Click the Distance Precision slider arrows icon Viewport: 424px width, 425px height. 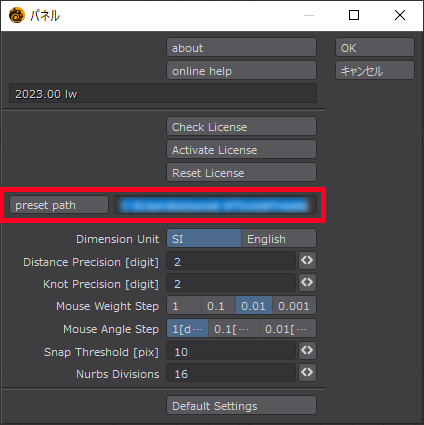click(x=307, y=260)
